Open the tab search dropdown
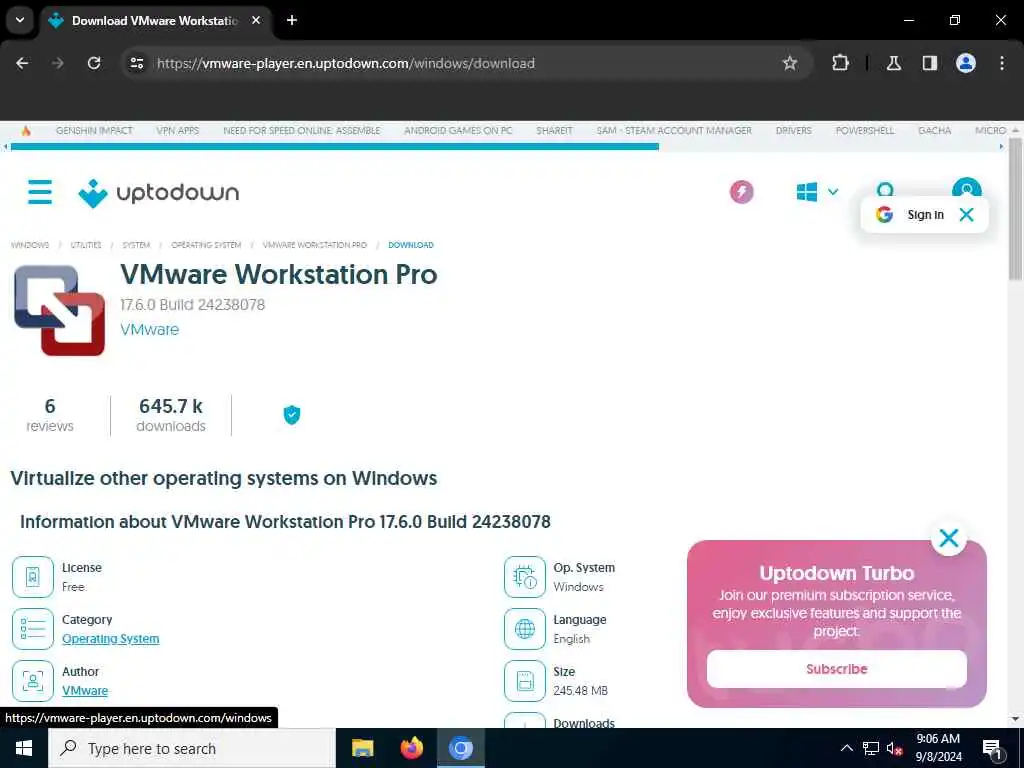 click(20, 20)
